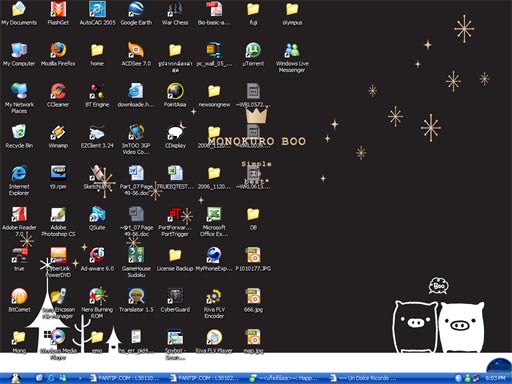Click the system tray clock
Viewport: 512px width, 384px height.
tap(495, 378)
